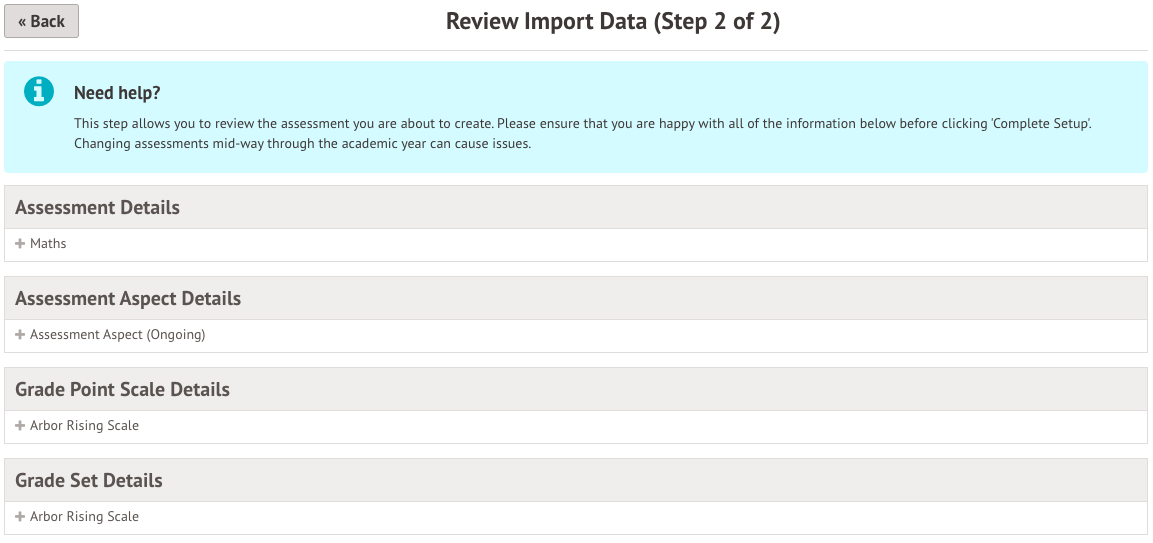The width and height of the screenshot is (1153, 543).
Task: Expand Arbor Rising Scale in Grade Point Scale
Action: click(84, 426)
